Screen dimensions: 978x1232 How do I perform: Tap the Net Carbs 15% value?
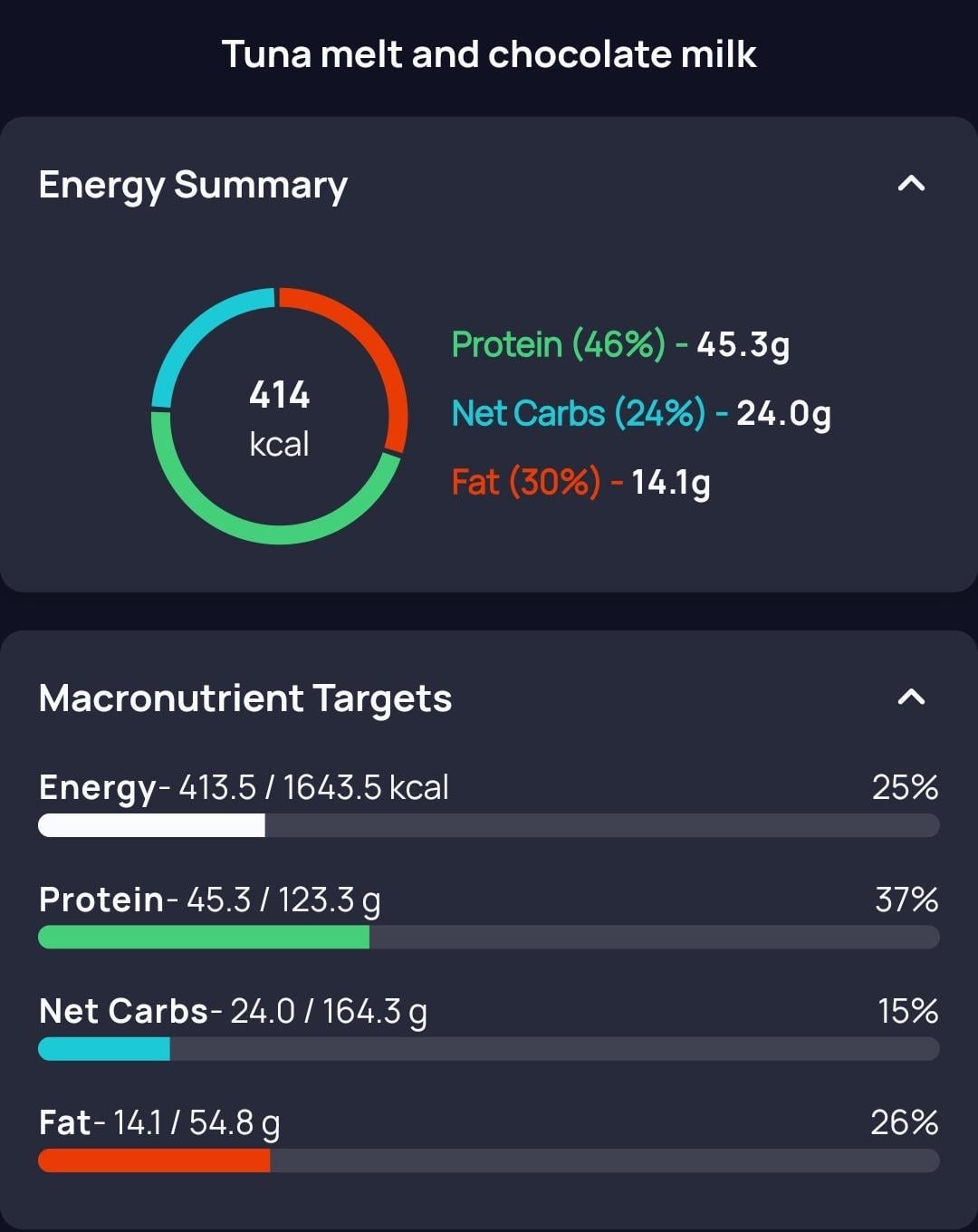pos(907,1011)
